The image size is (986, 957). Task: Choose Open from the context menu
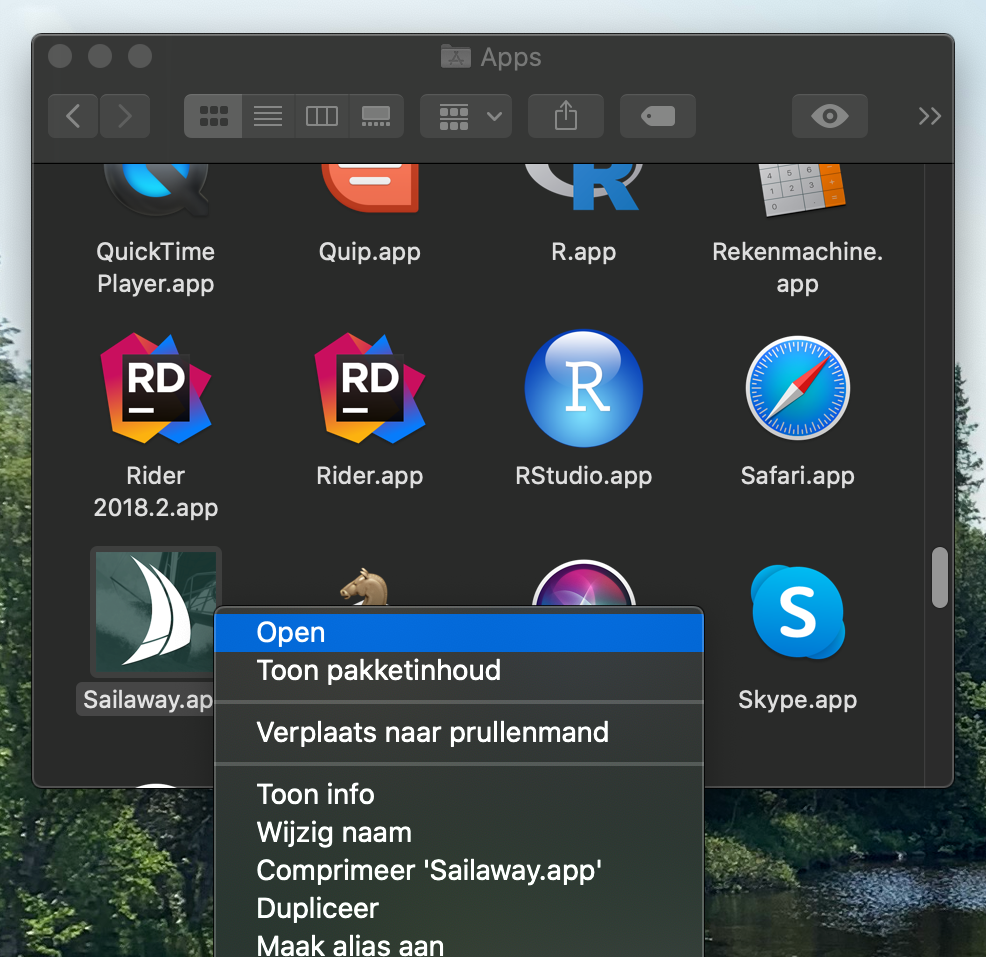coord(459,633)
